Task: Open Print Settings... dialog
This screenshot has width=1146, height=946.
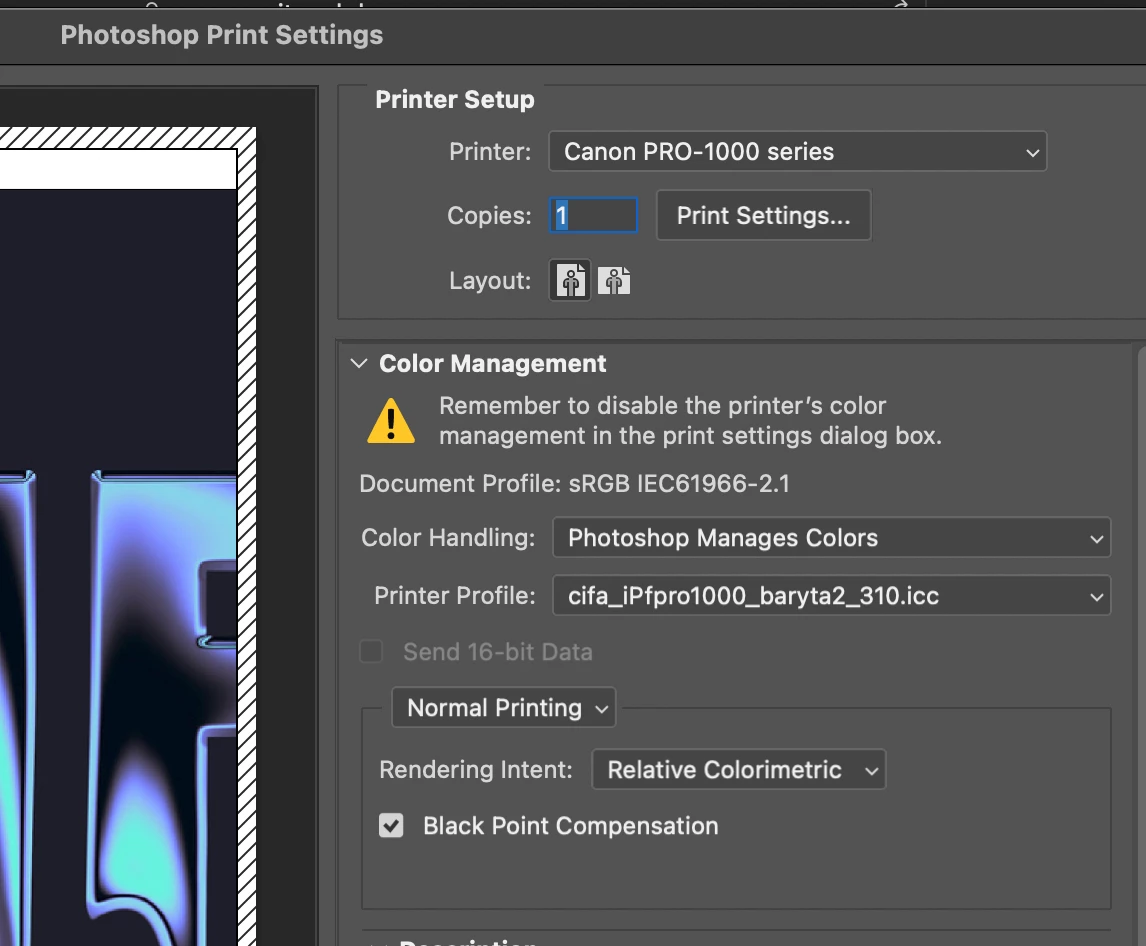Action: point(764,215)
